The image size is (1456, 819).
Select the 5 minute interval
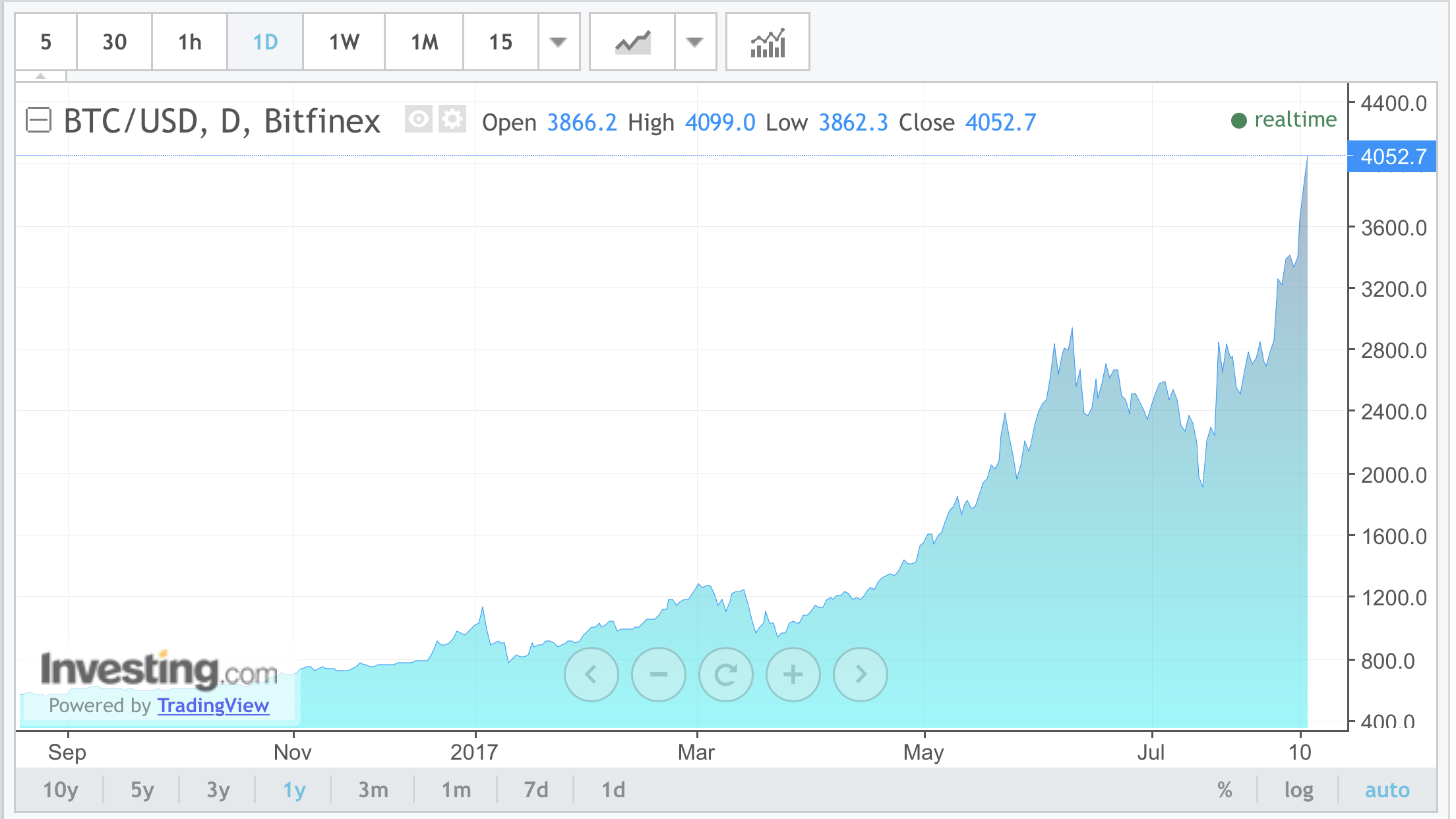(x=46, y=42)
